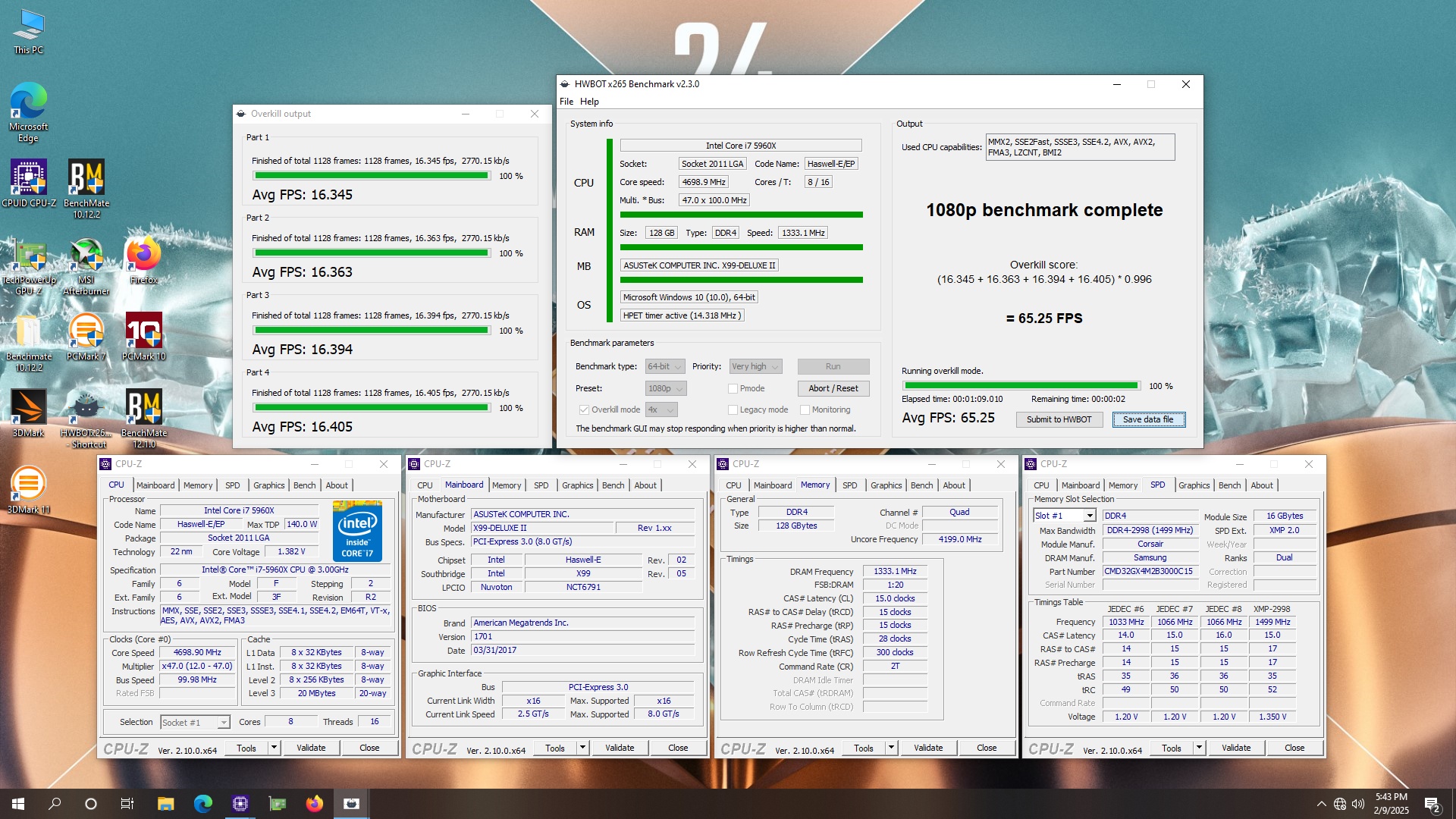The image size is (1456, 819).
Task: Open Priority Very high dropdown
Action: click(x=755, y=366)
